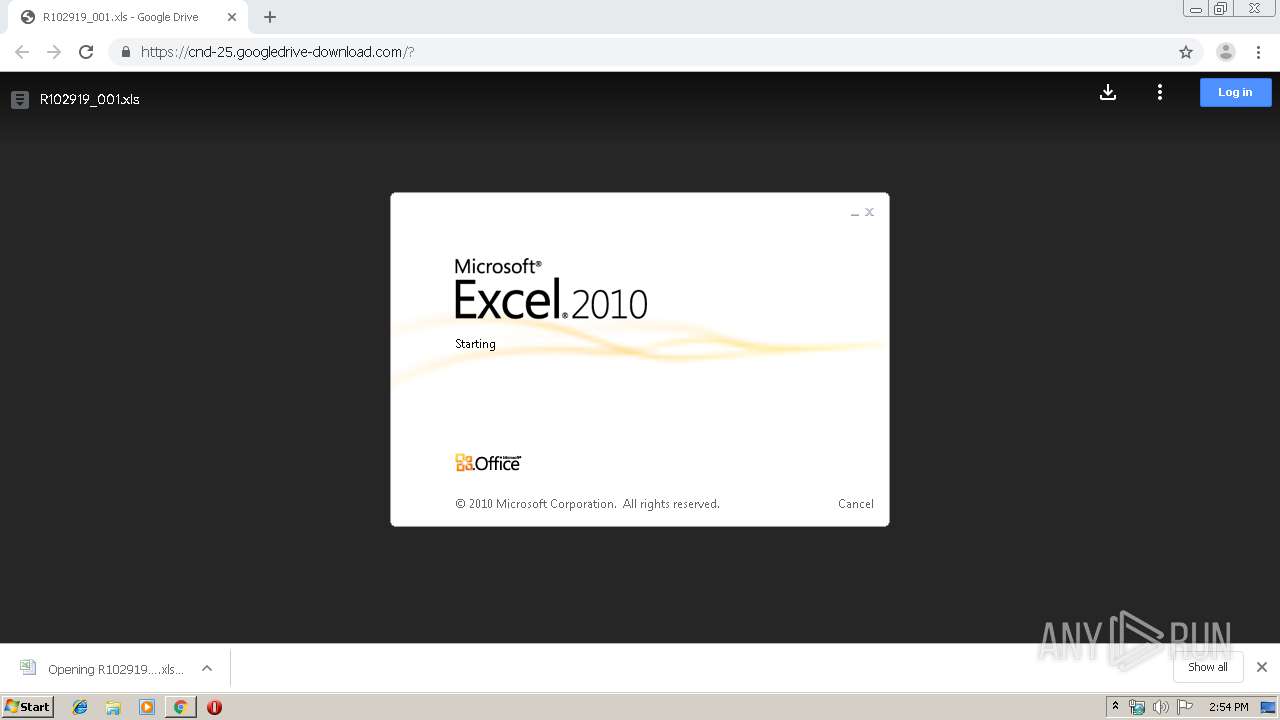This screenshot has height=720, width=1280.
Task: Close the downloads bar
Action: tap(1261, 667)
